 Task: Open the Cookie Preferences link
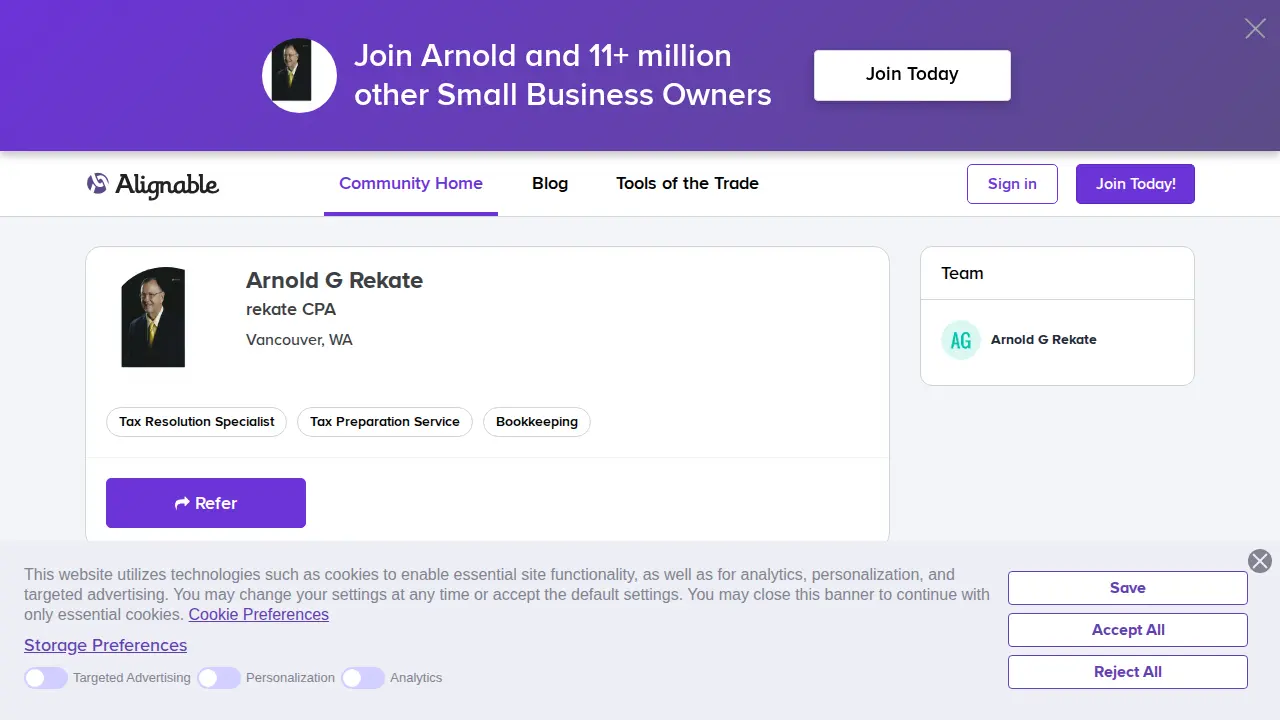point(259,615)
